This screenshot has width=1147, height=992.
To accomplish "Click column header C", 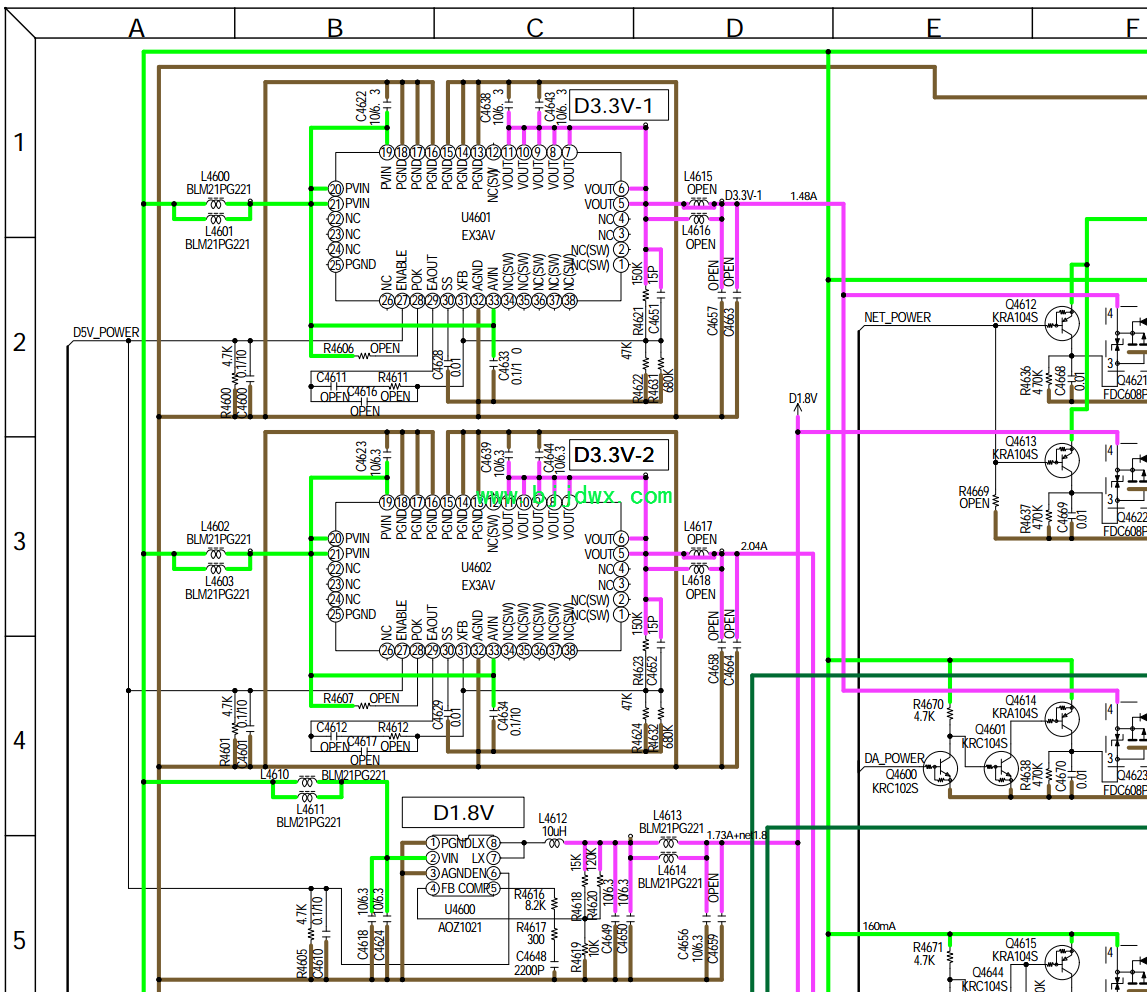I will tap(535, 28).
